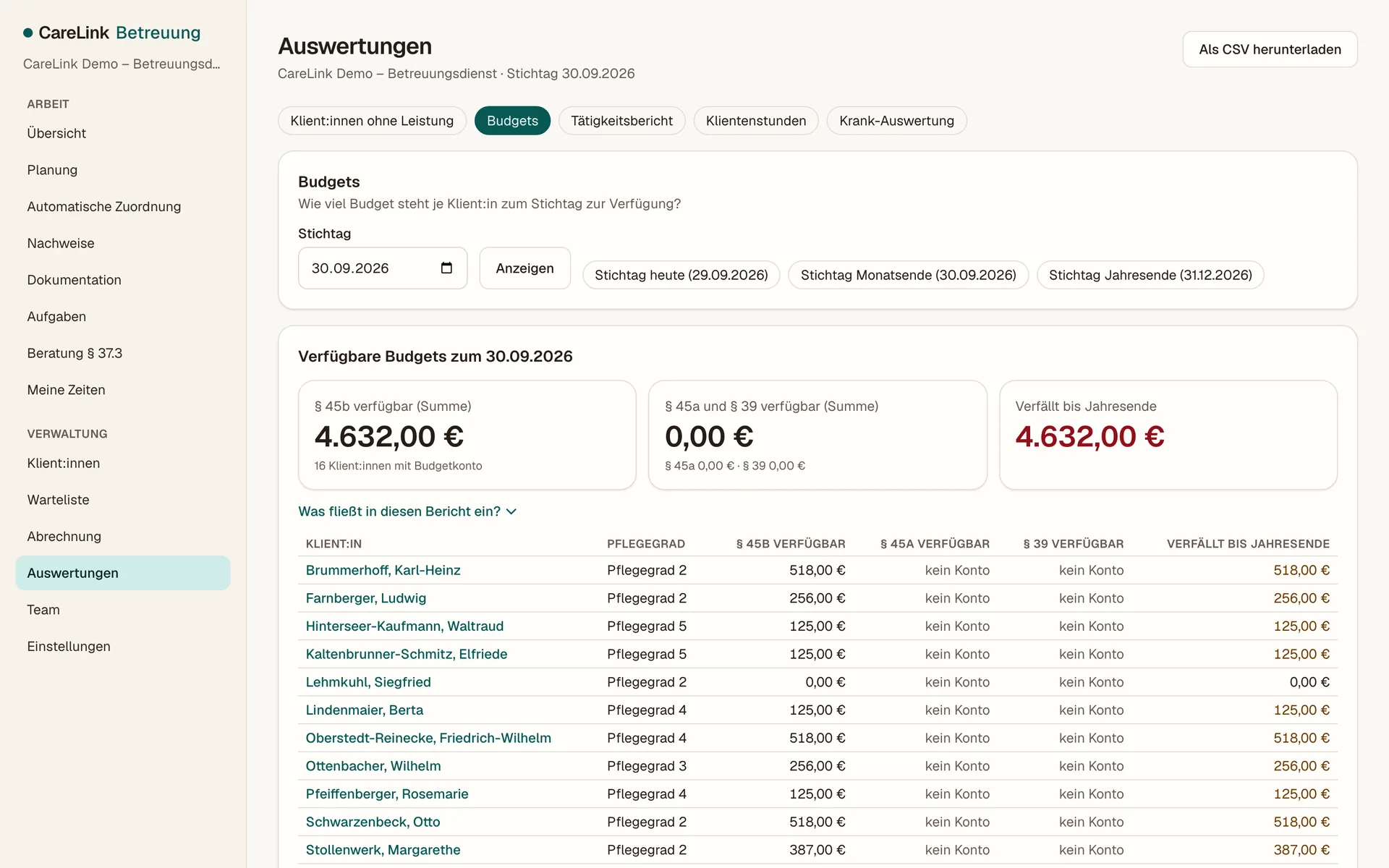This screenshot has width=1389, height=868.
Task: Open the Warteliste page
Action: coord(123,500)
